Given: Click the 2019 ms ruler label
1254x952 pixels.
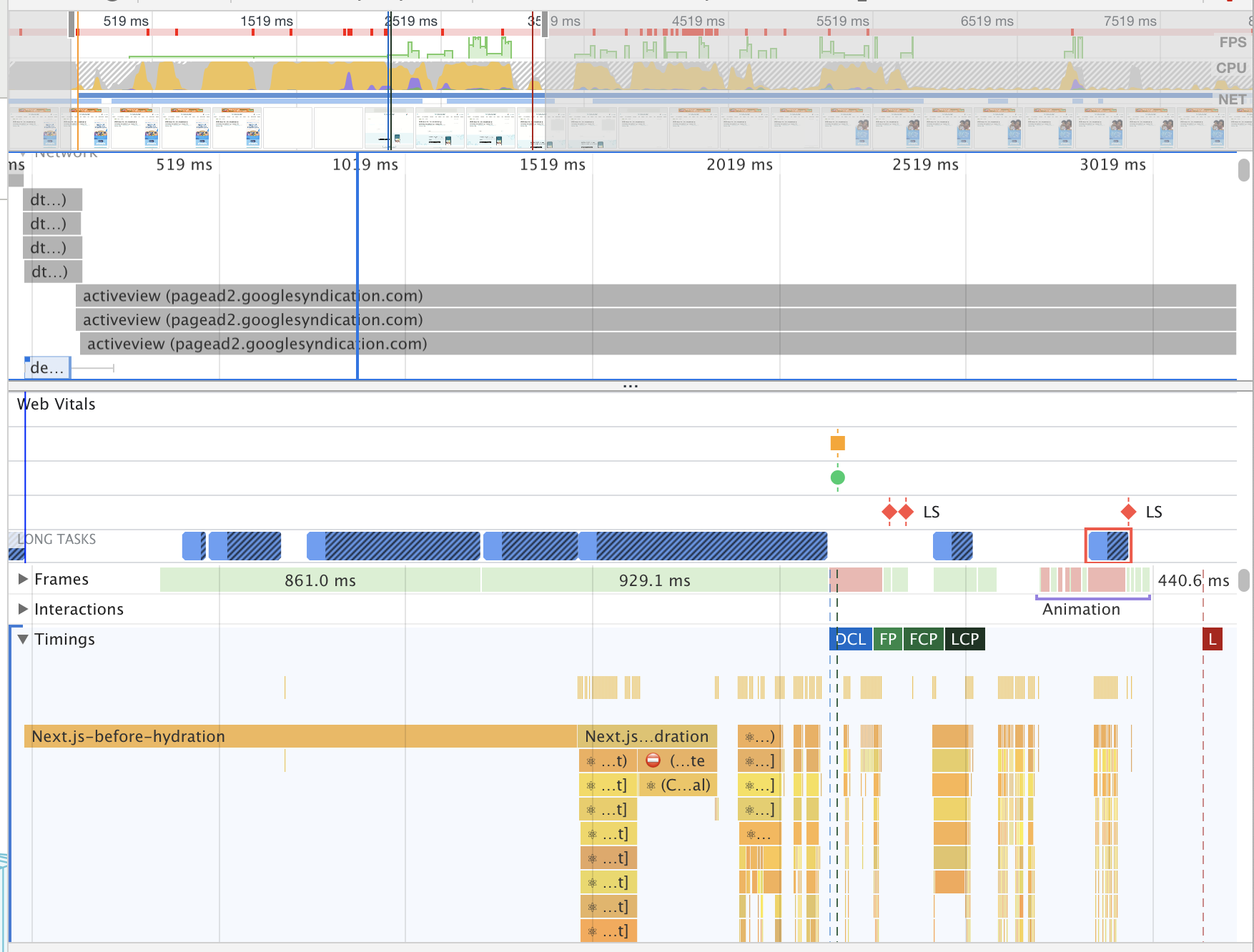Looking at the screenshot, I should 739,164.
